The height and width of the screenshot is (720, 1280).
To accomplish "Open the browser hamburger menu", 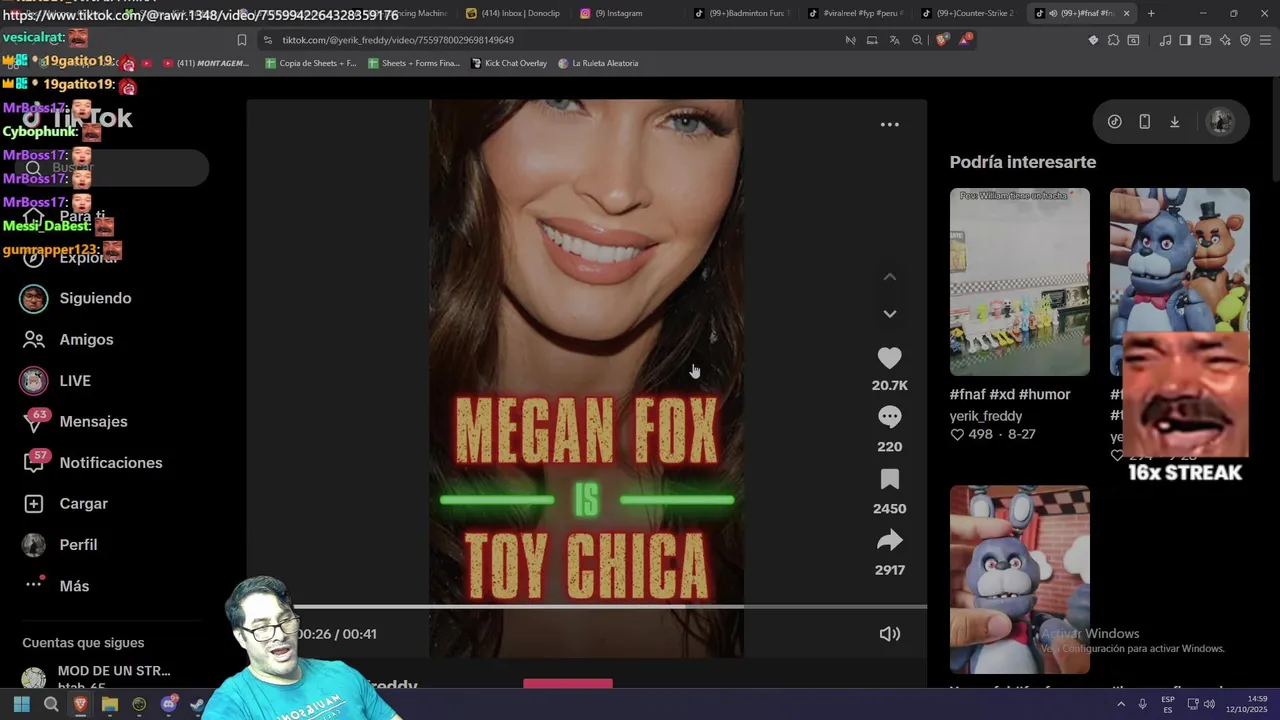I will pyautogui.click(x=1266, y=40).
